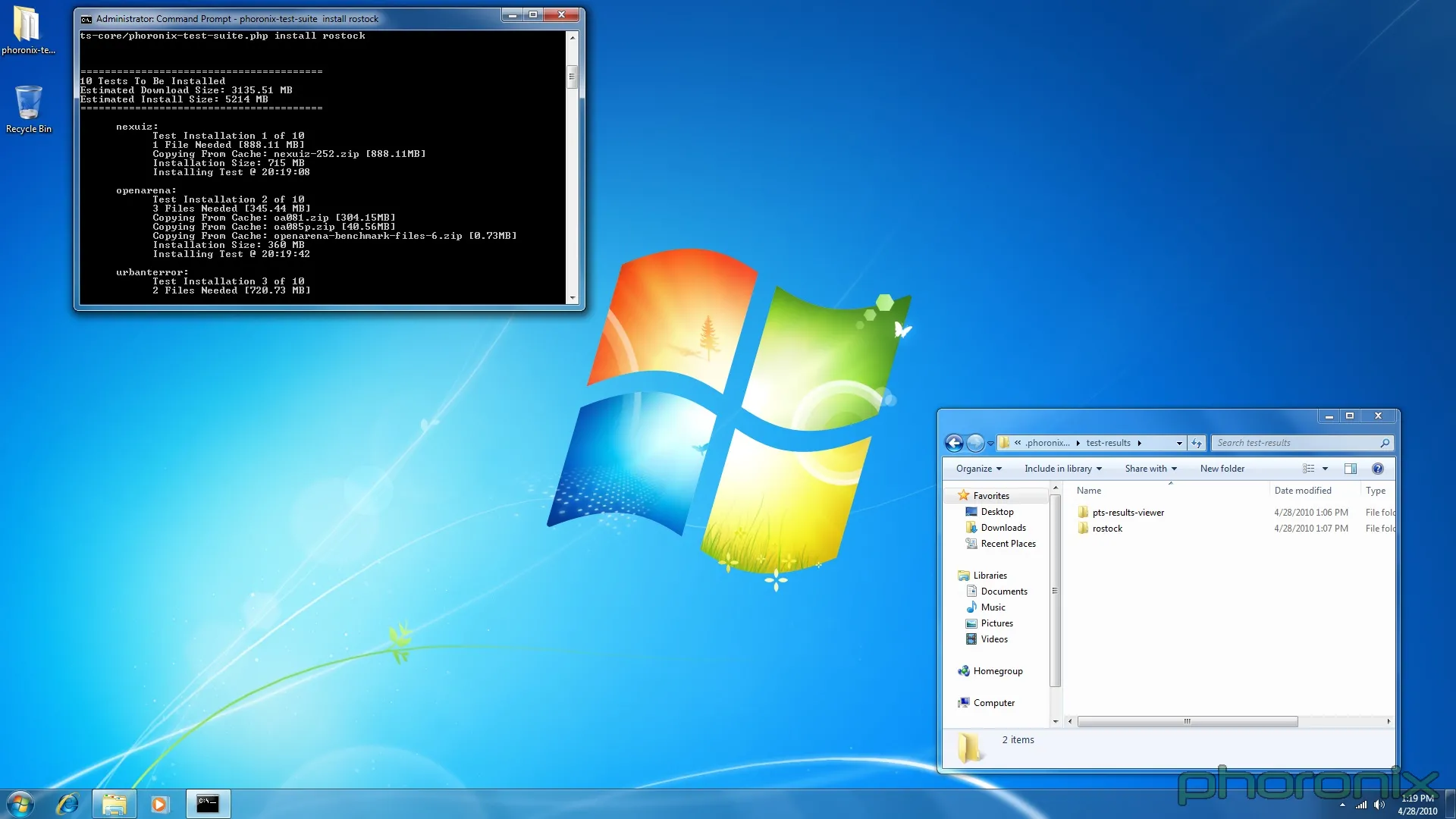
Task: Click the search magnifier icon in Explorer
Action: pyautogui.click(x=1385, y=443)
